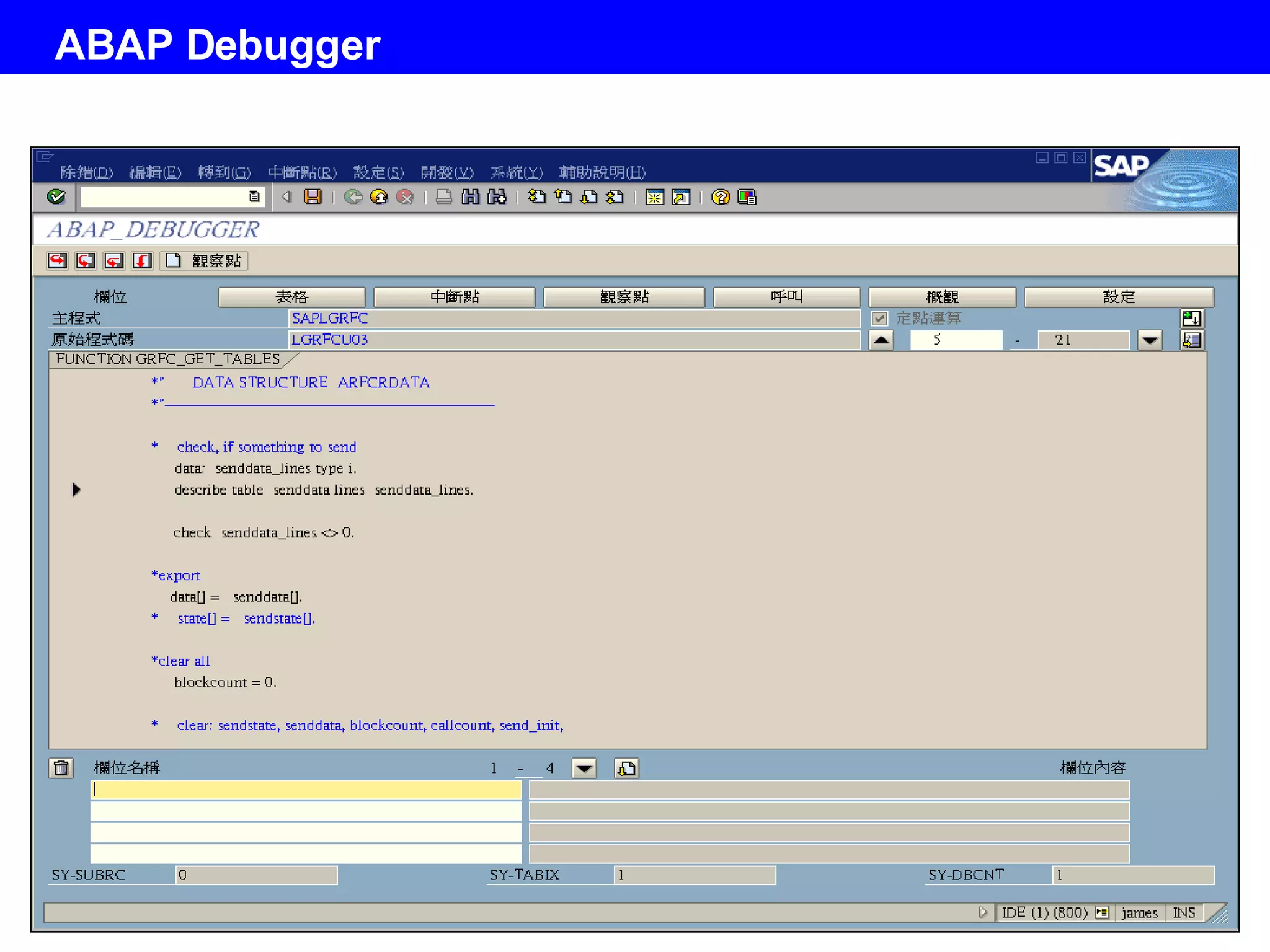
Task: Click the 呼叫 button
Action: pyautogui.click(x=787, y=297)
